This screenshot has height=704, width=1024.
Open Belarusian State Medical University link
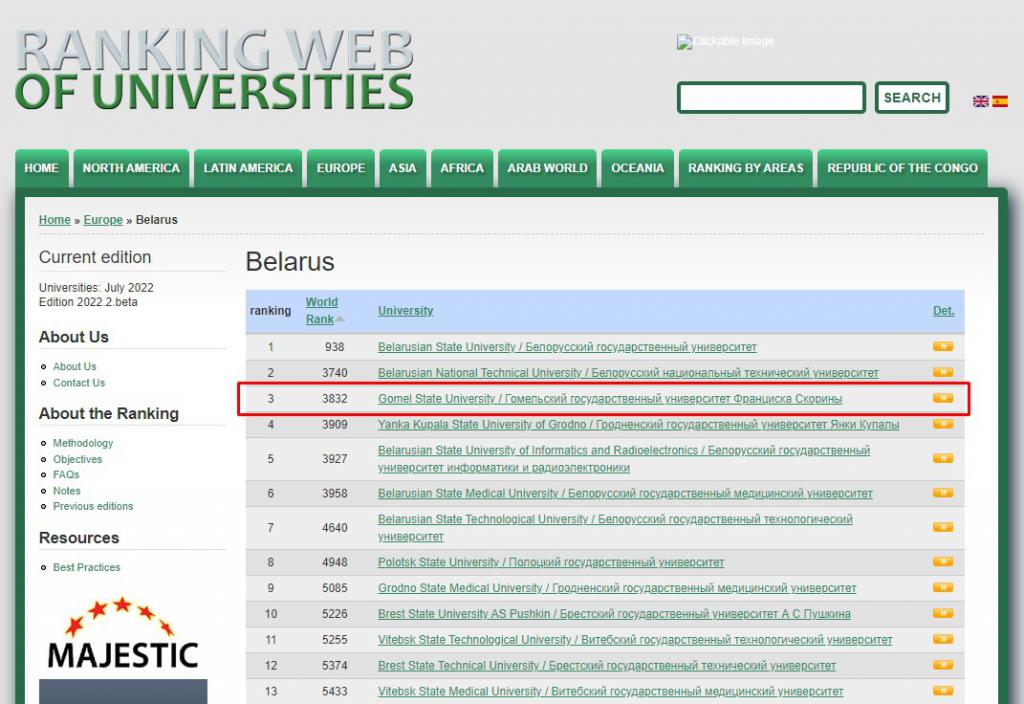click(625, 493)
